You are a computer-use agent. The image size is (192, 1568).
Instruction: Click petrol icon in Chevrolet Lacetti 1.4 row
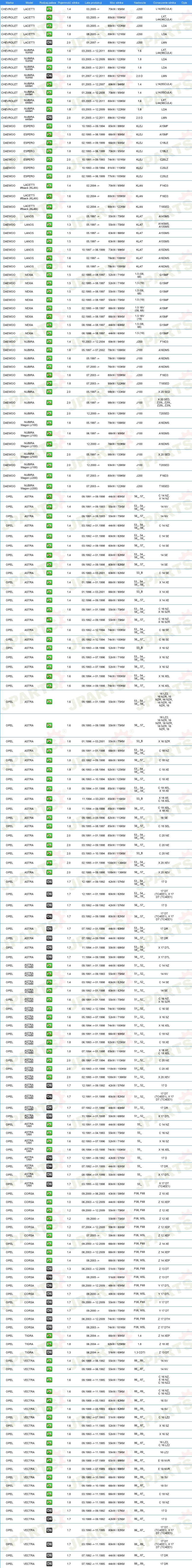pos(49,9)
